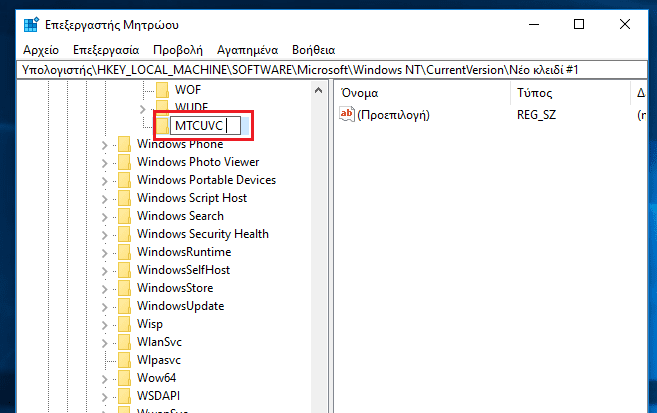Open the Αρχείο menu
Screen dimensions: 657x413
click(41, 50)
